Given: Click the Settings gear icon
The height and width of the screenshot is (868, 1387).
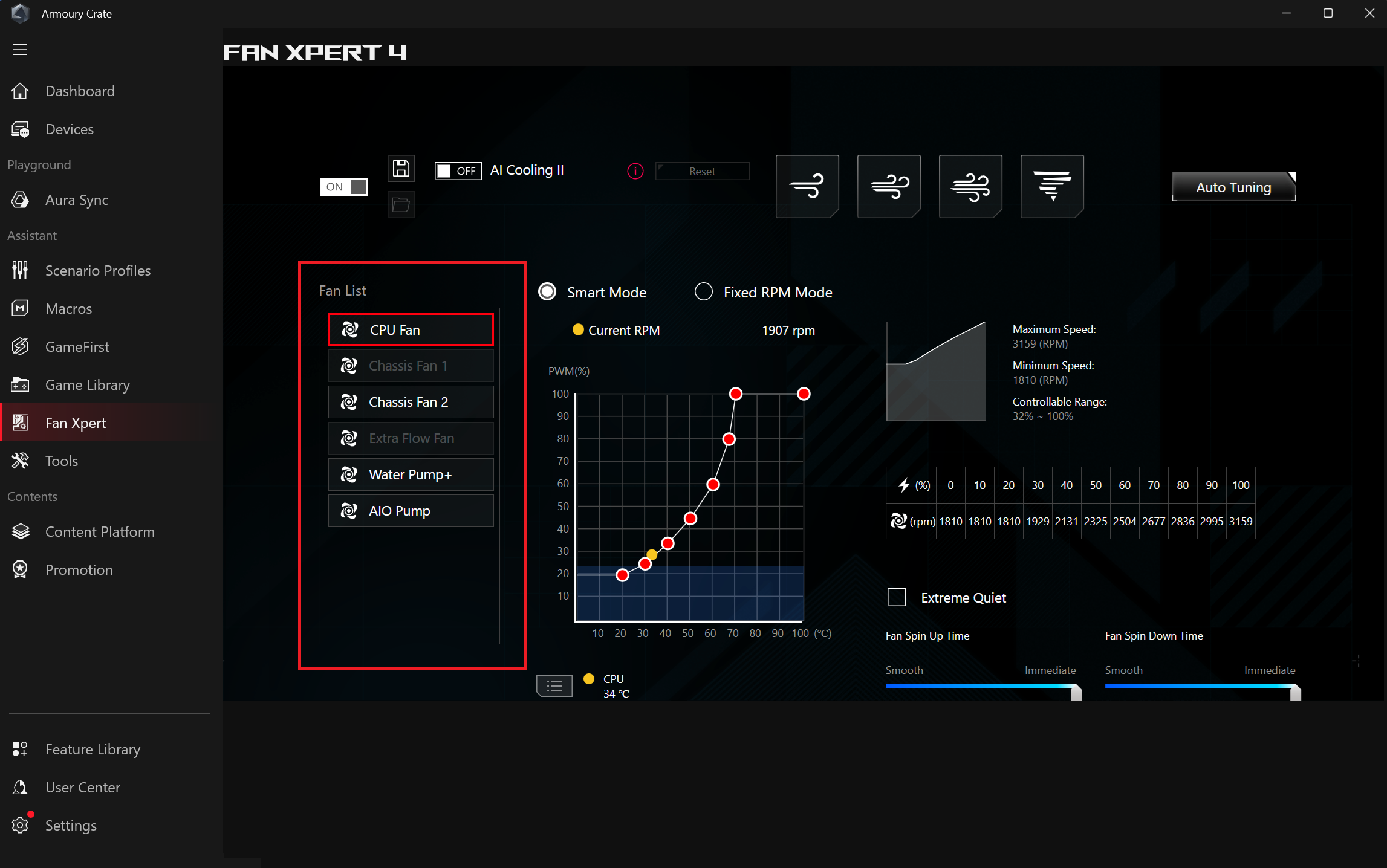Looking at the screenshot, I should pyautogui.click(x=20, y=825).
